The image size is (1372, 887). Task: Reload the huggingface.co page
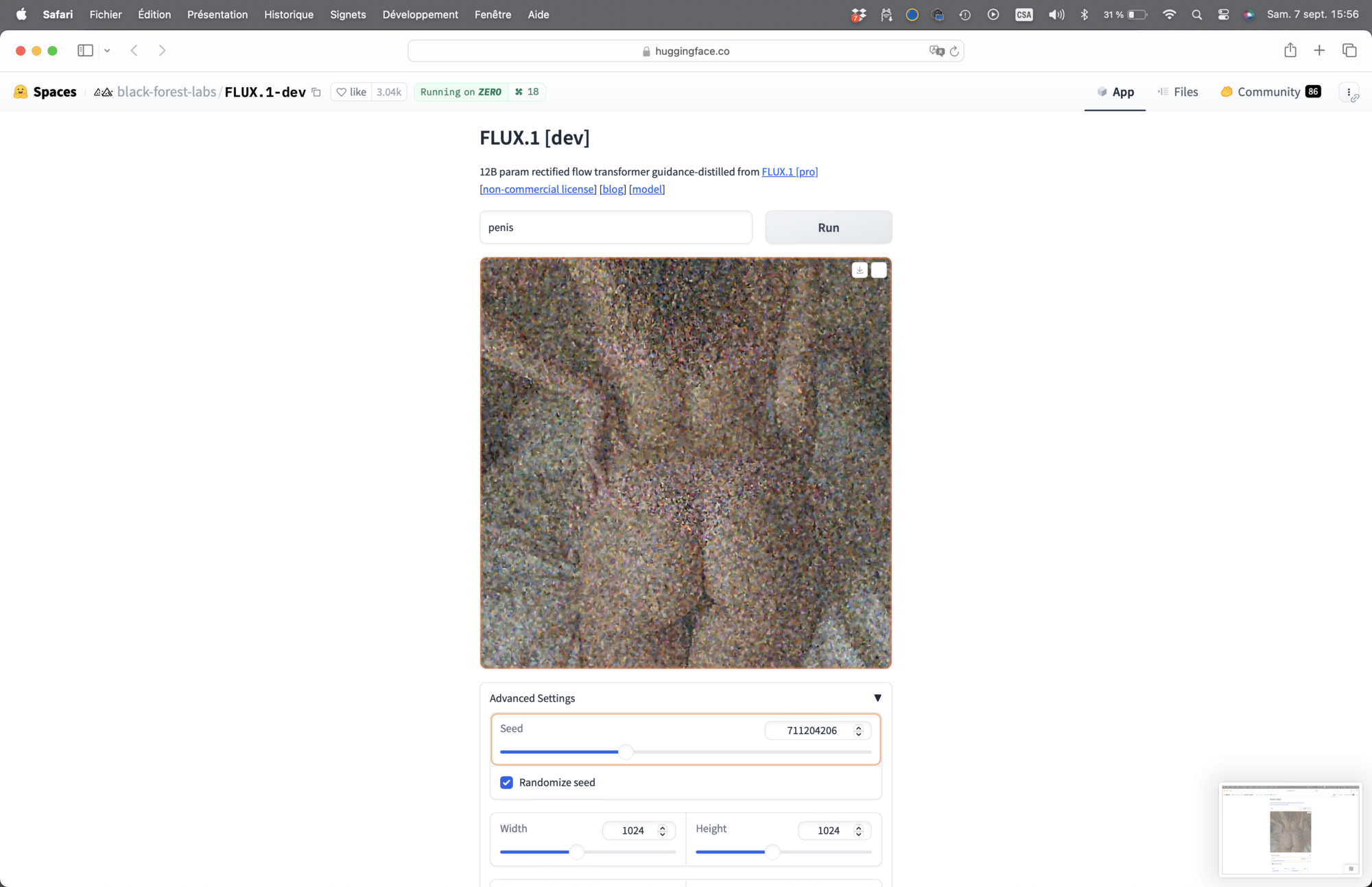pyautogui.click(x=954, y=51)
